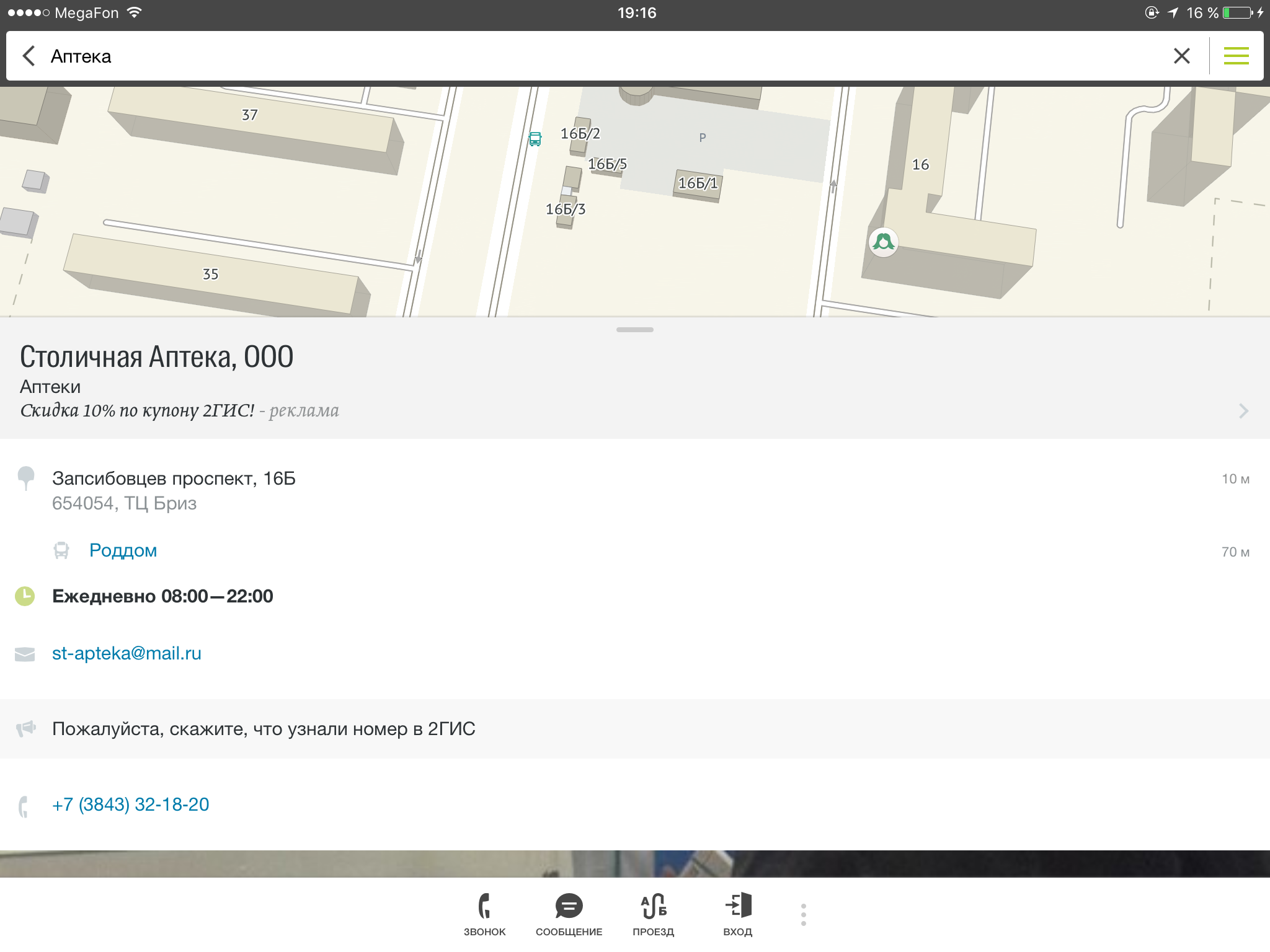Image resolution: width=1270 pixels, height=952 pixels.
Task: Tap building 37 on the map
Action: 249,115
